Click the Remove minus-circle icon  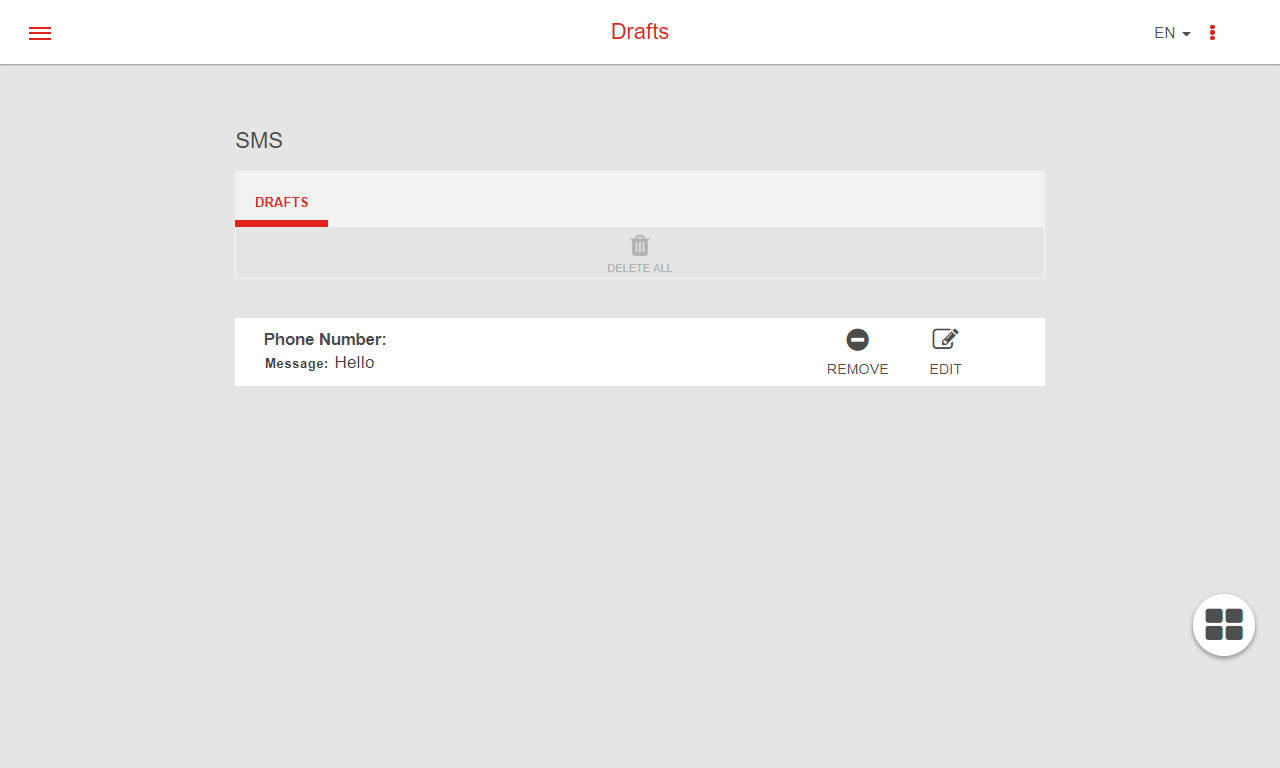(x=857, y=340)
